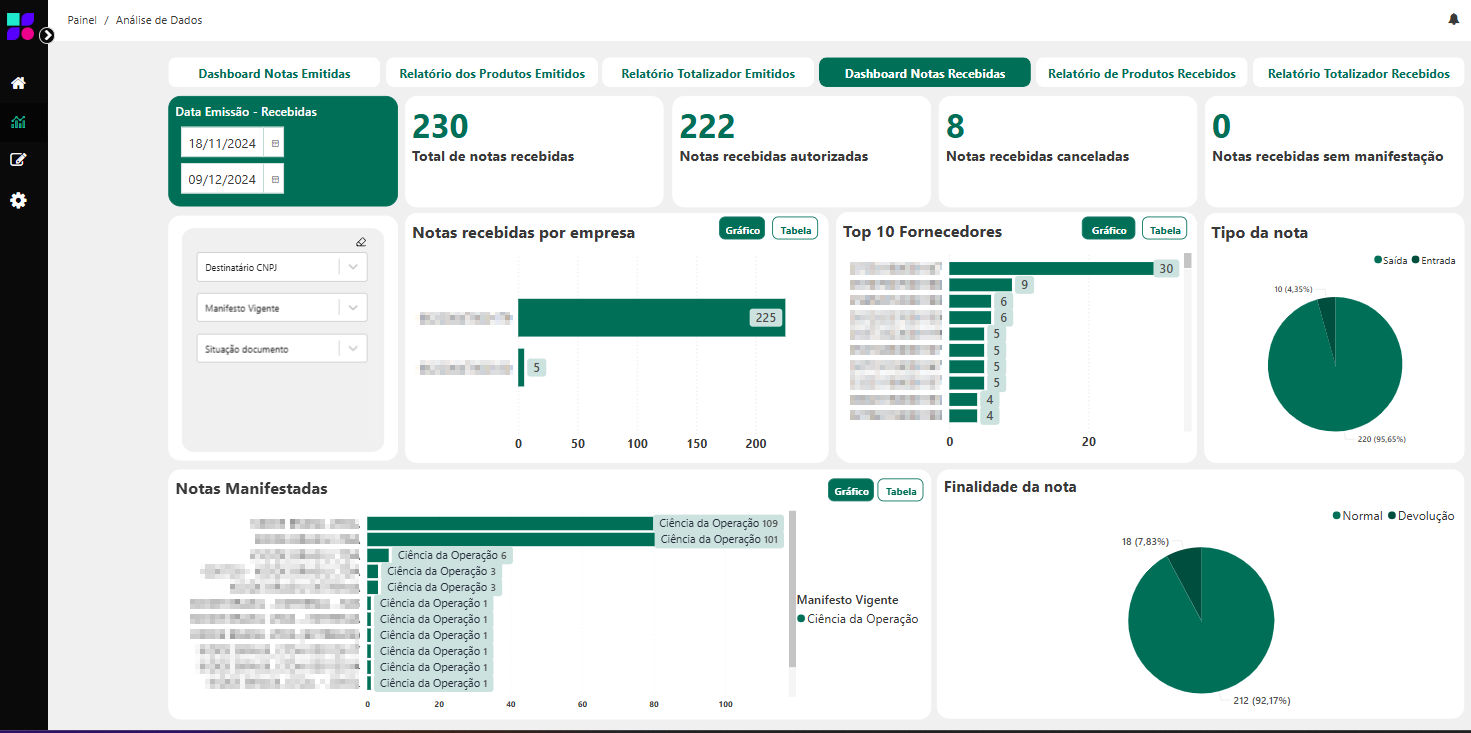
Task: Select the analytics charts icon in the sidebar
Action: coord(18,121)
